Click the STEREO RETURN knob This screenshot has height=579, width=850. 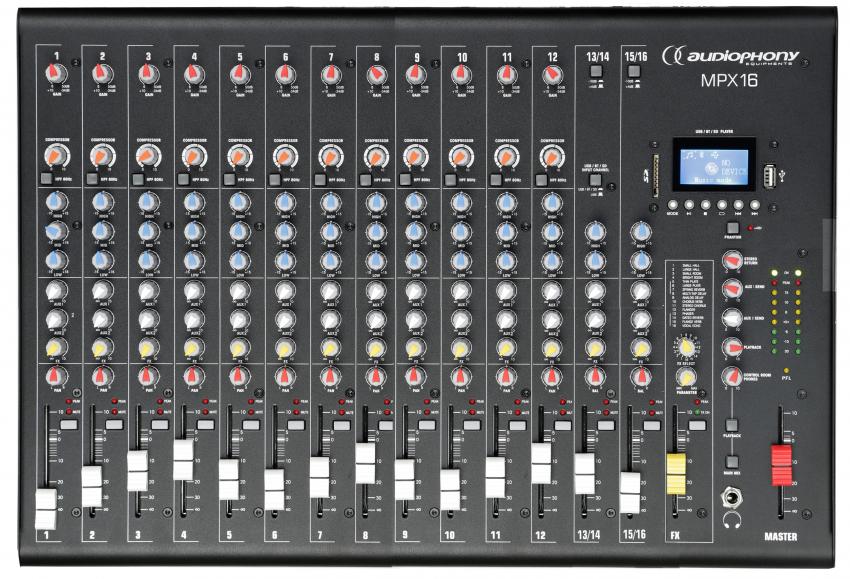click(732, 259)
